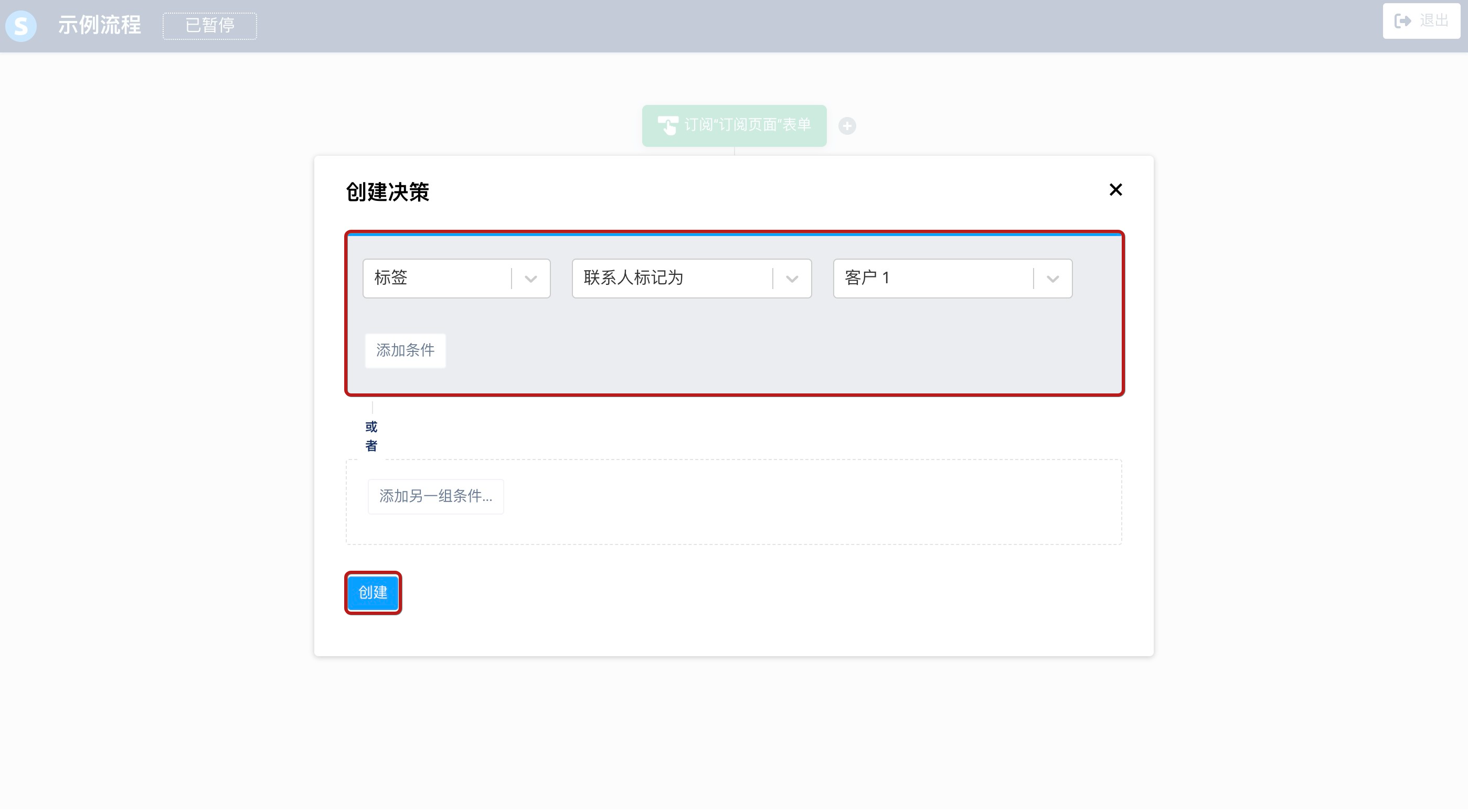Click the 创建决策 dialog heading

387,192
